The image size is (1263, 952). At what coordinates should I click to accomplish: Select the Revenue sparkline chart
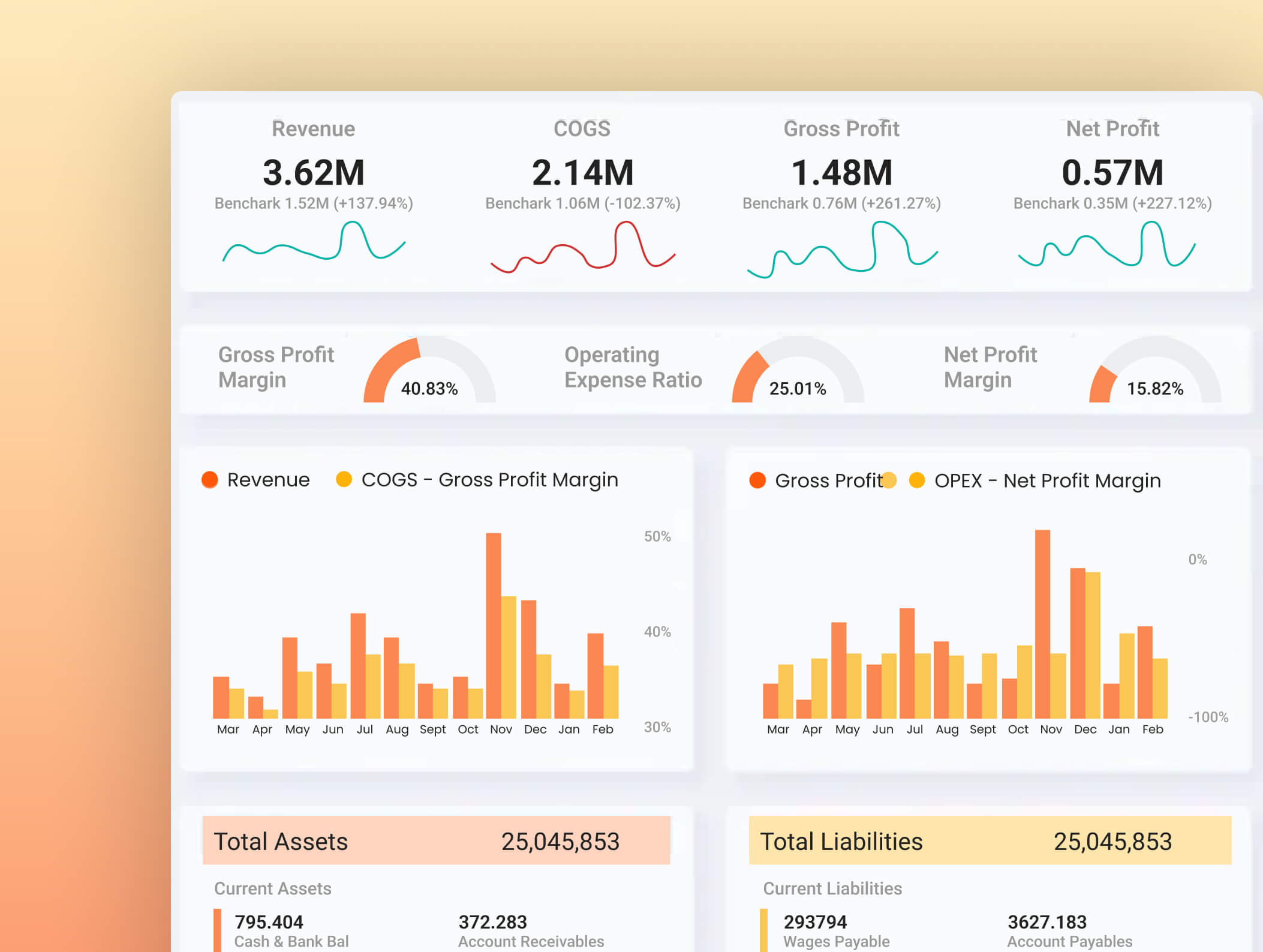point(314,241)
